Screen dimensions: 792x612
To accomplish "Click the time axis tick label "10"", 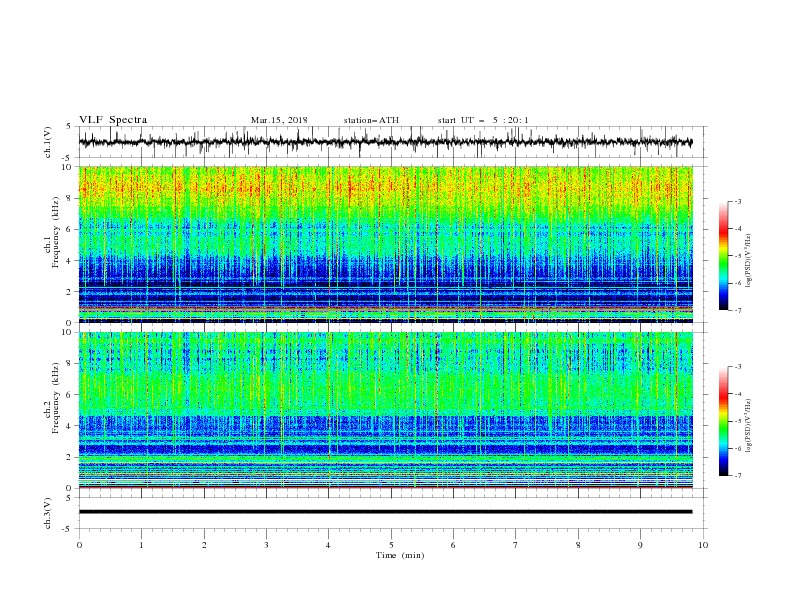I will [x=703, y=545].
